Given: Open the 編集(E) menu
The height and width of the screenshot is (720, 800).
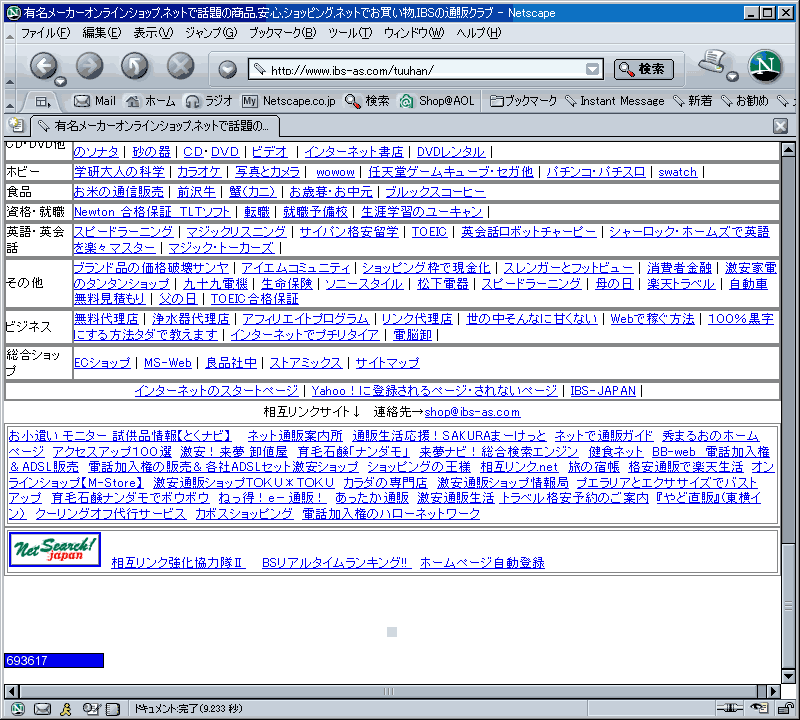Looking at the screenshot, I should (102, 33).
